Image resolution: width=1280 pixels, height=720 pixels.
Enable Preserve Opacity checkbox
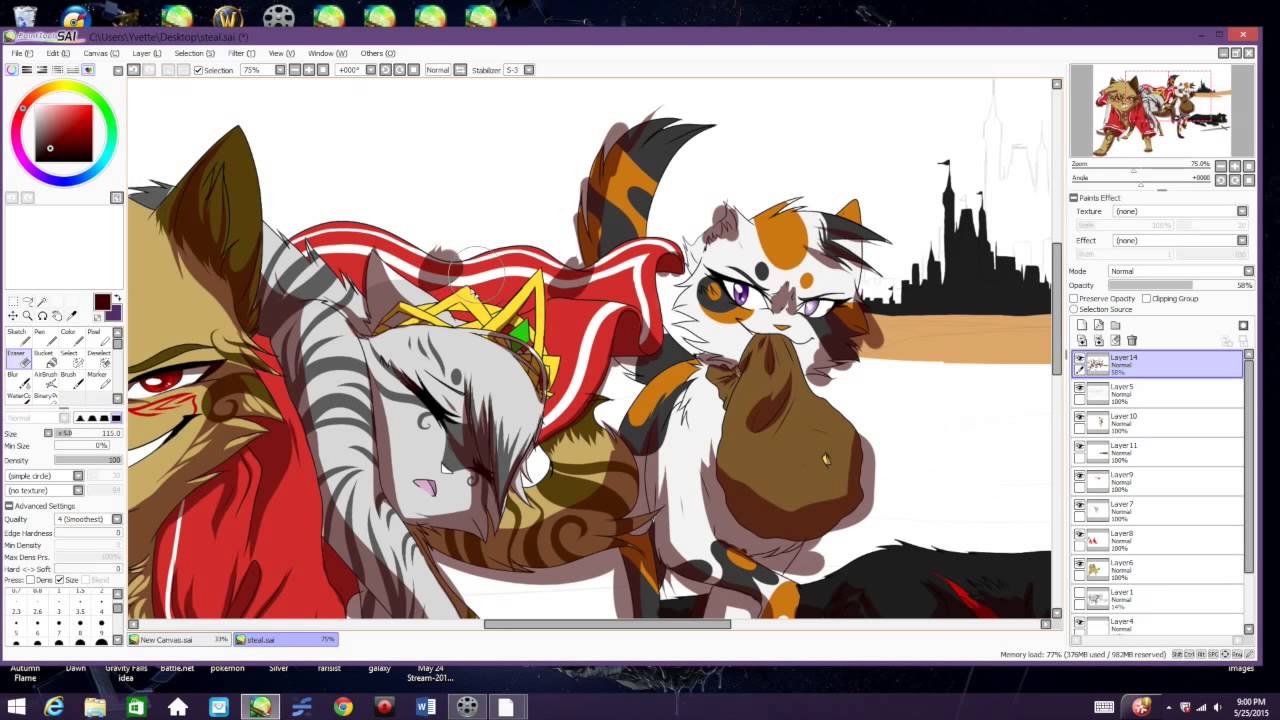tap(1073, 298)
